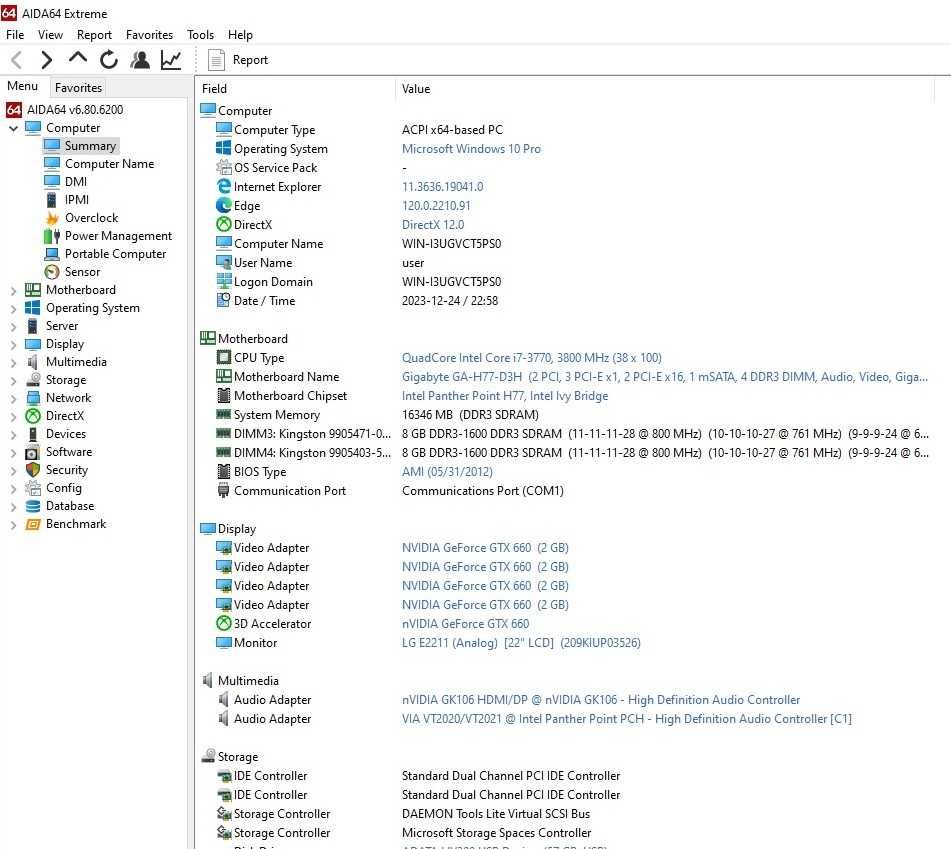Go back with the left arrow toolbar icon
This screenshot has width=951, height=849.
pyautogui.click(x=17, y=59)
